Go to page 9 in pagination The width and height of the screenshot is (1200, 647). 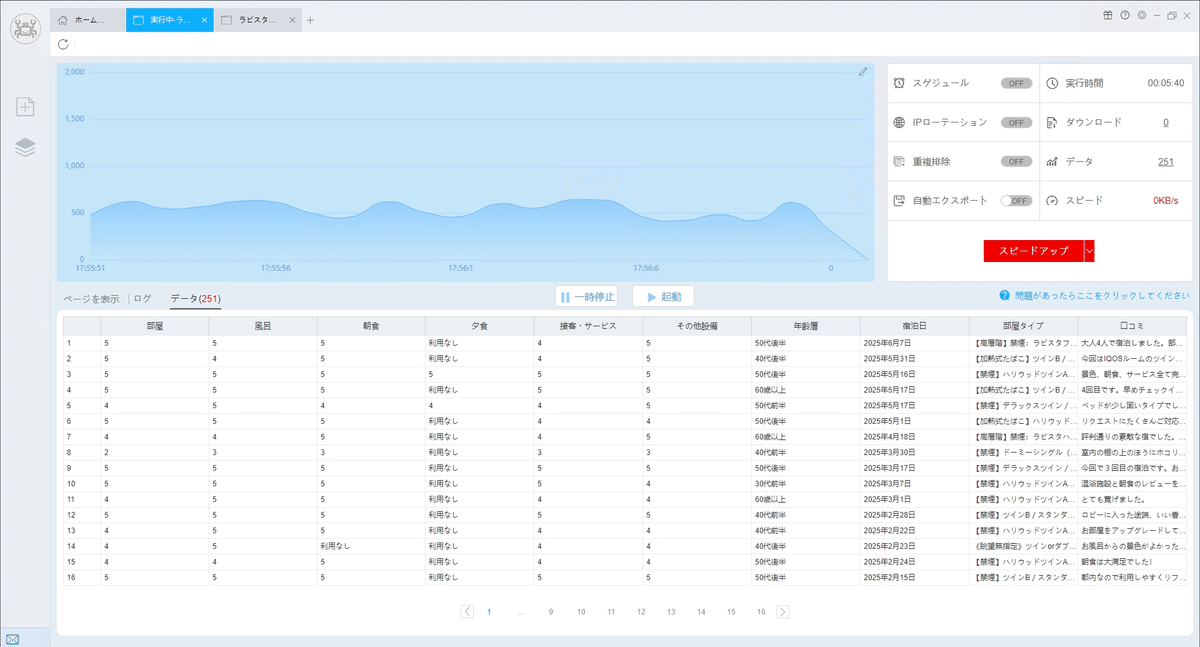550,611
